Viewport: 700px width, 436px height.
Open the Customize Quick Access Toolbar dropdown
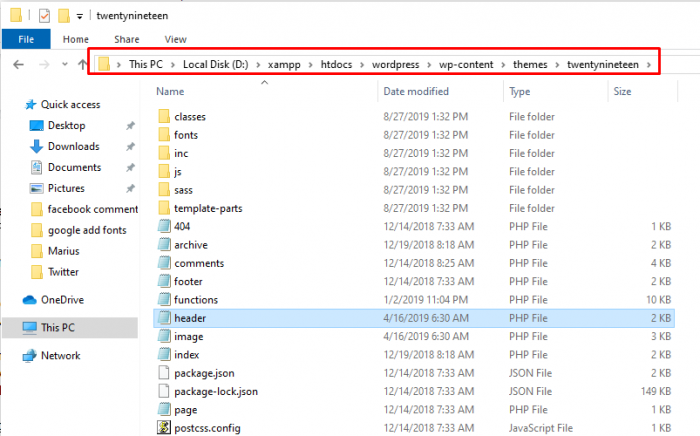80,17
